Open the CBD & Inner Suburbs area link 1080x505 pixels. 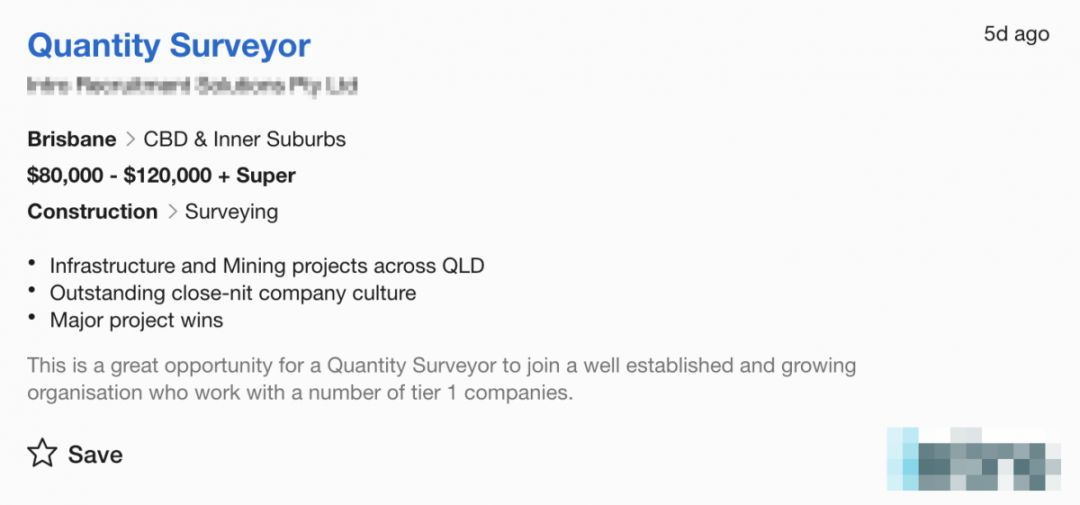(245, 139)
